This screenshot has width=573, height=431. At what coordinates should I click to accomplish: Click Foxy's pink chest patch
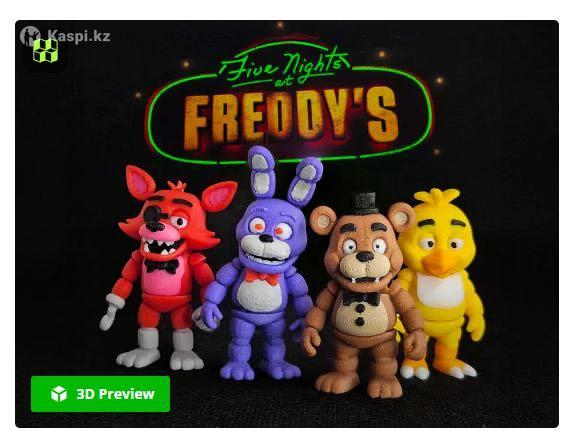pyautogui.click(x=164, y=280)
